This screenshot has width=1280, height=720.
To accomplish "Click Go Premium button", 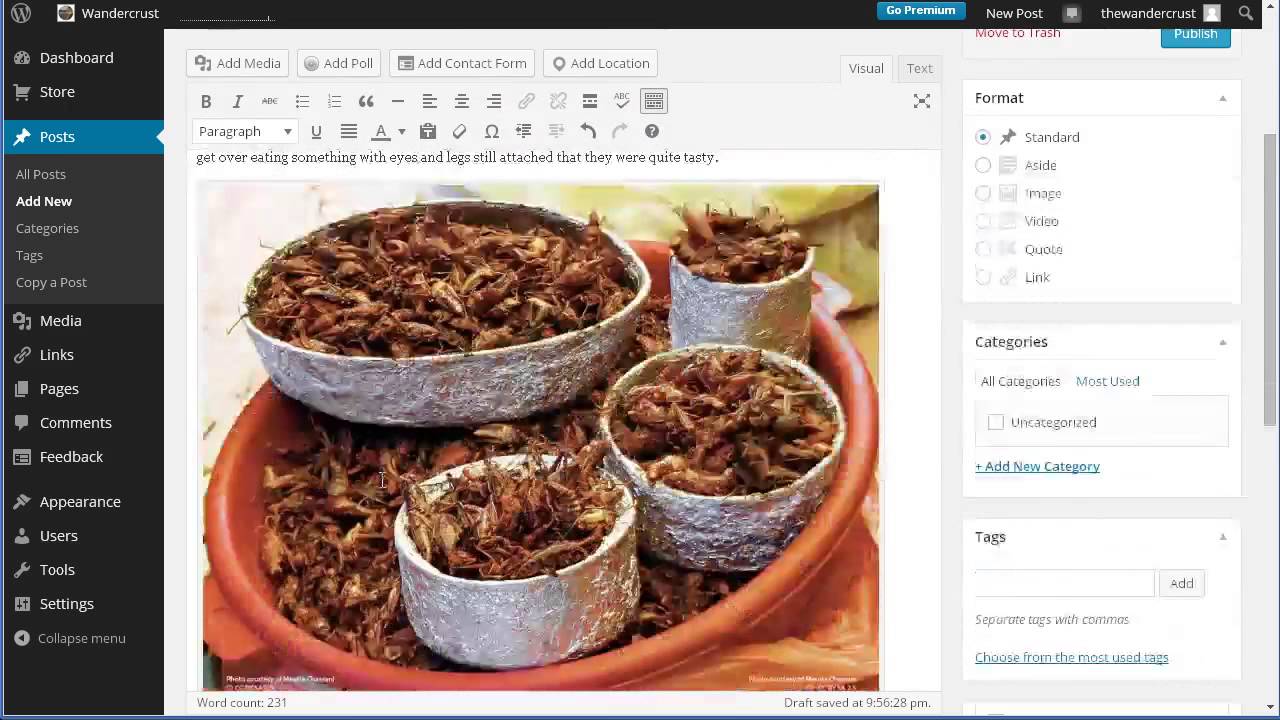I will (921, 11).
